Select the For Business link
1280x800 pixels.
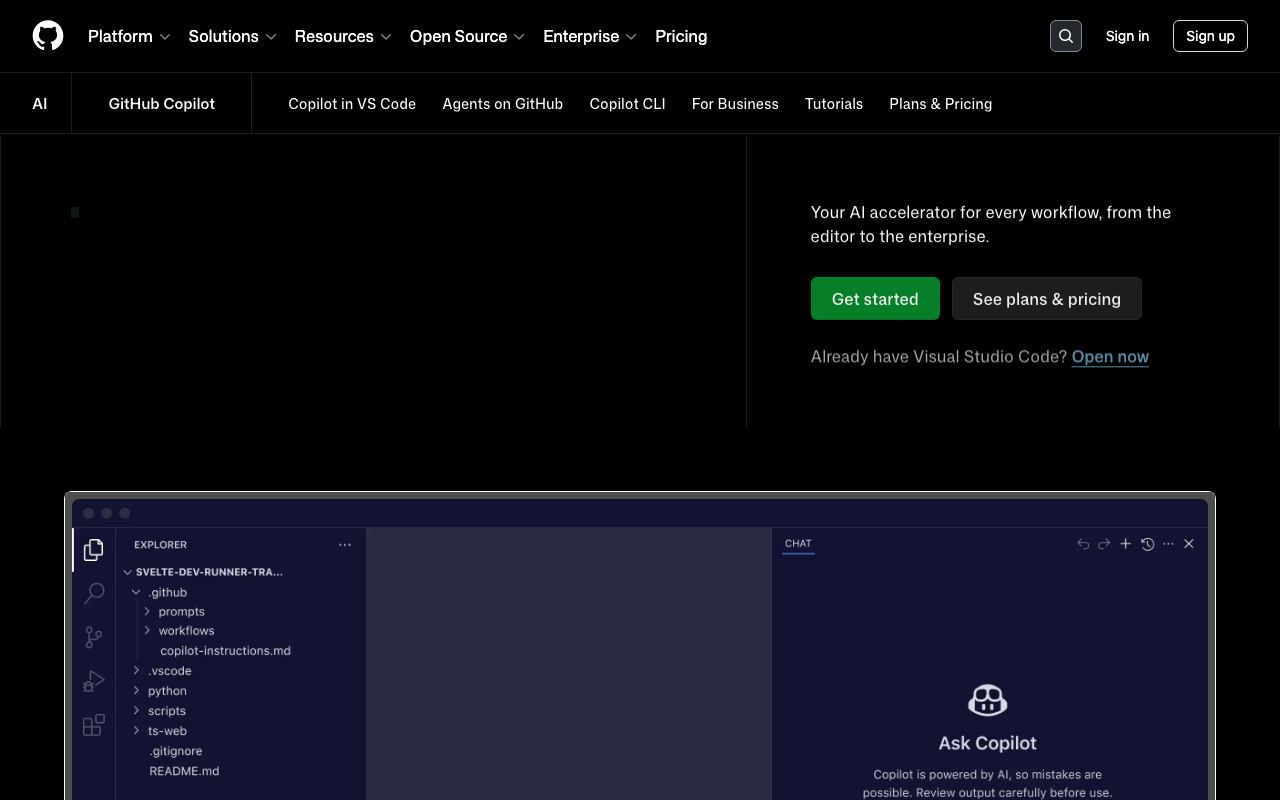pos(735,104)
